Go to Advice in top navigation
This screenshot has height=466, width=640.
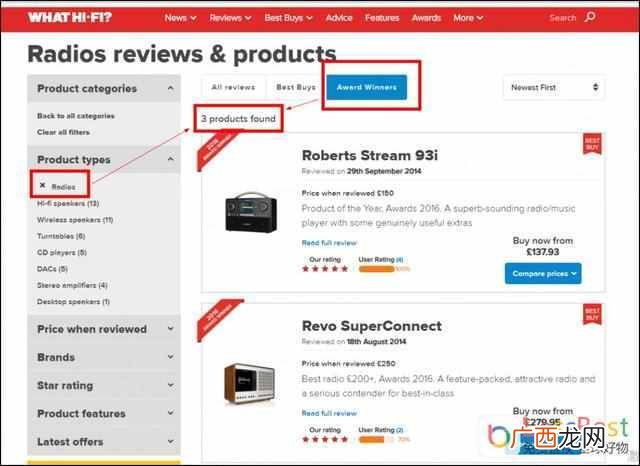[339, 18]
